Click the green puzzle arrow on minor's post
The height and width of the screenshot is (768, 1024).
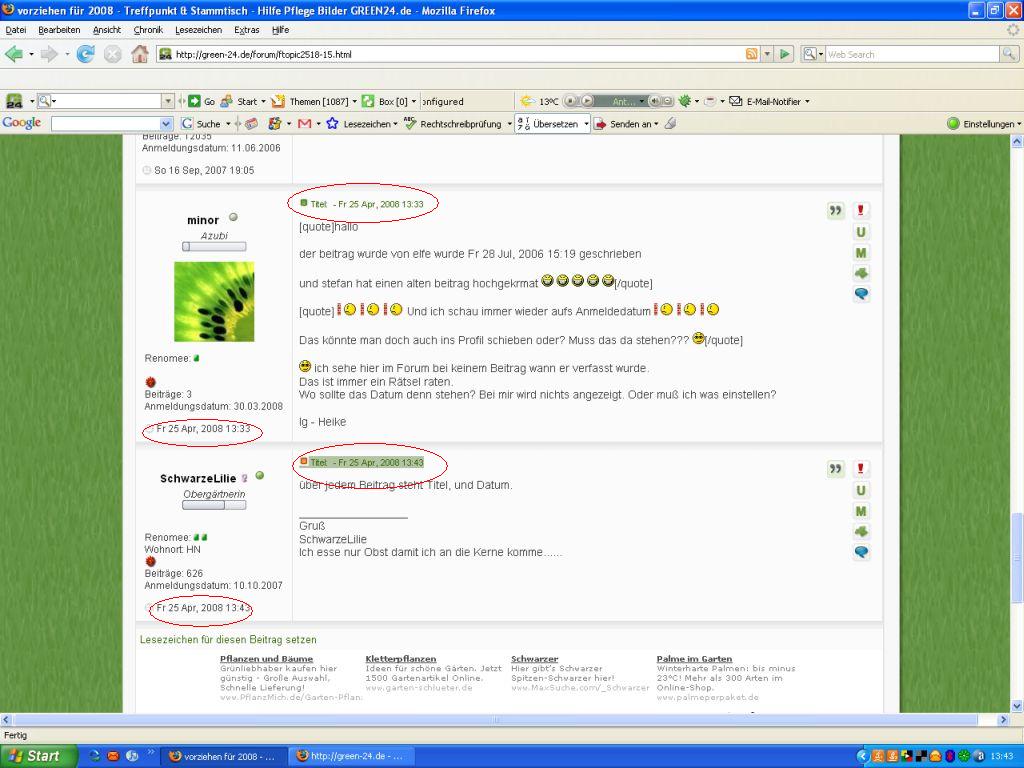point(861,273)
